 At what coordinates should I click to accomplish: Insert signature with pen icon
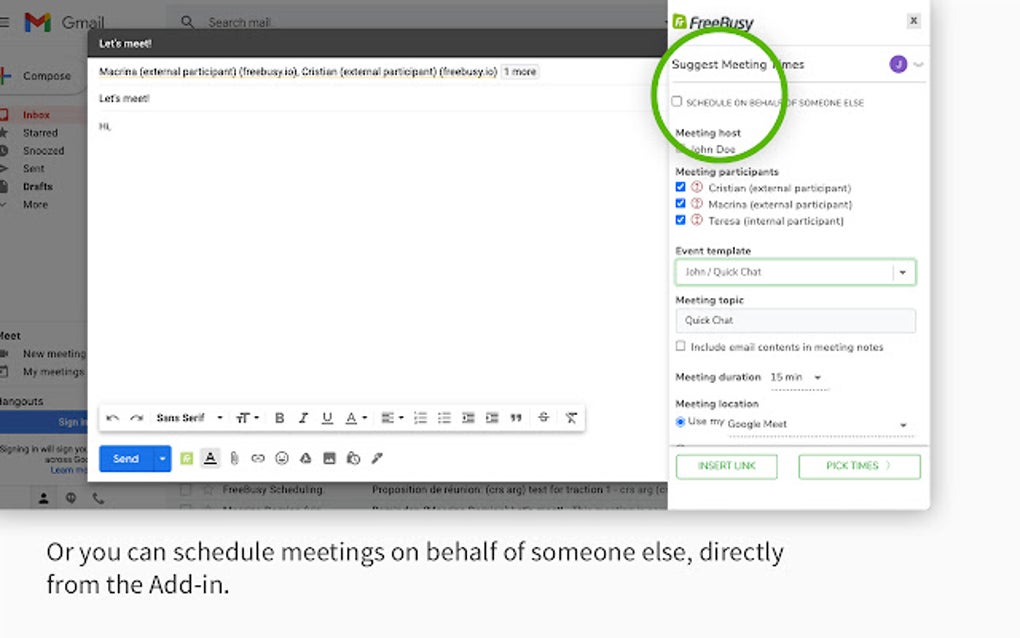(377, 459)
